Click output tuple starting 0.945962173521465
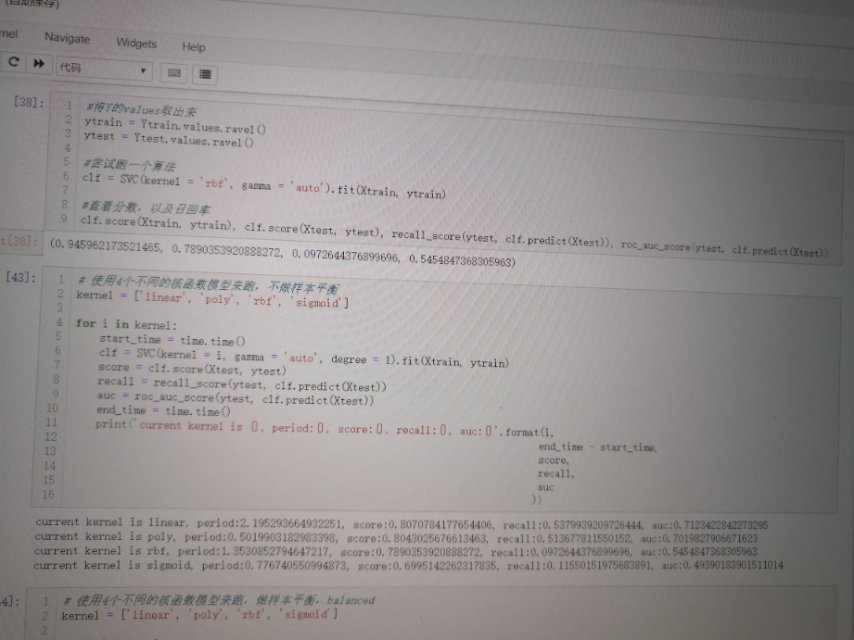Image resolution: width=854 pixels, height=640 pixels. tap(282, 253)
